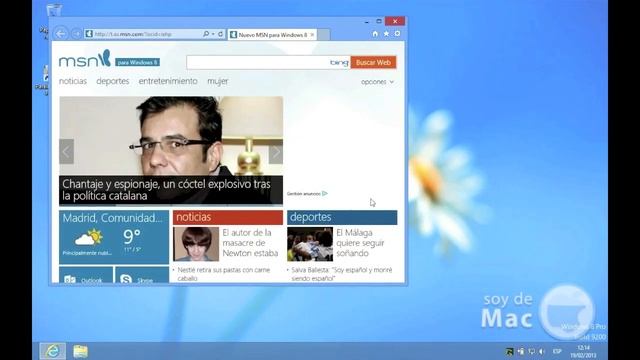Click the Newton story thumbnail image
Image resolution: width=640 pixels, height=360 pixels.
pos(196,244)
